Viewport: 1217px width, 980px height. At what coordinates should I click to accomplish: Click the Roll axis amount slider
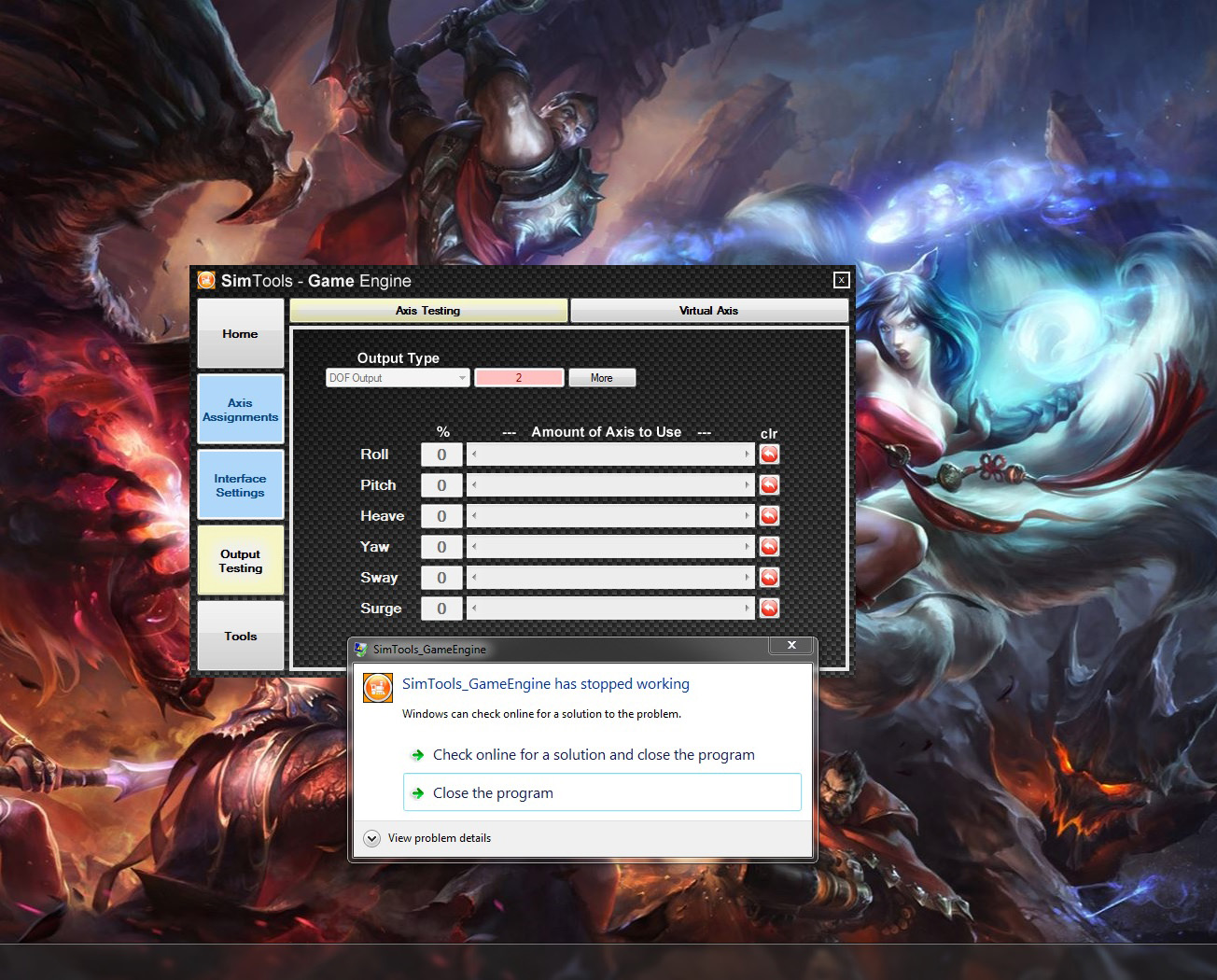[610, 455]
